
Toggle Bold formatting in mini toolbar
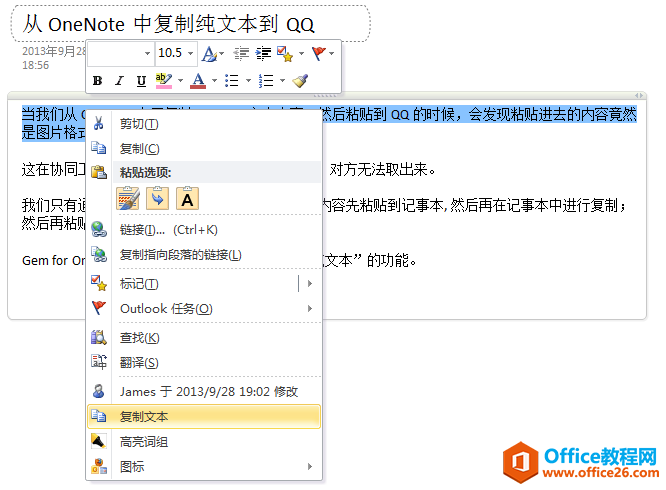97,81
